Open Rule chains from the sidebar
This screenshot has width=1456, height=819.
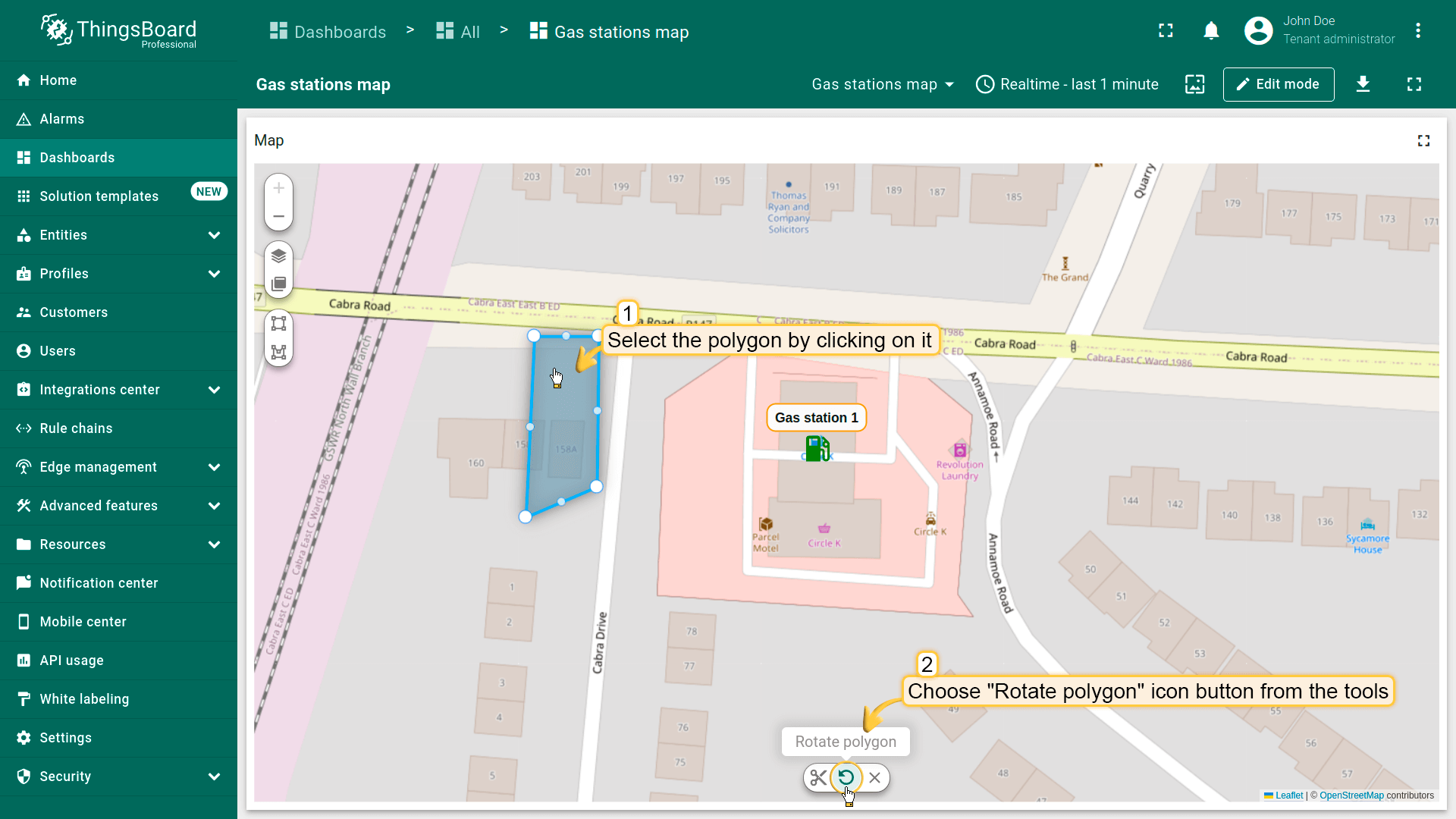[x=76, y=428]
